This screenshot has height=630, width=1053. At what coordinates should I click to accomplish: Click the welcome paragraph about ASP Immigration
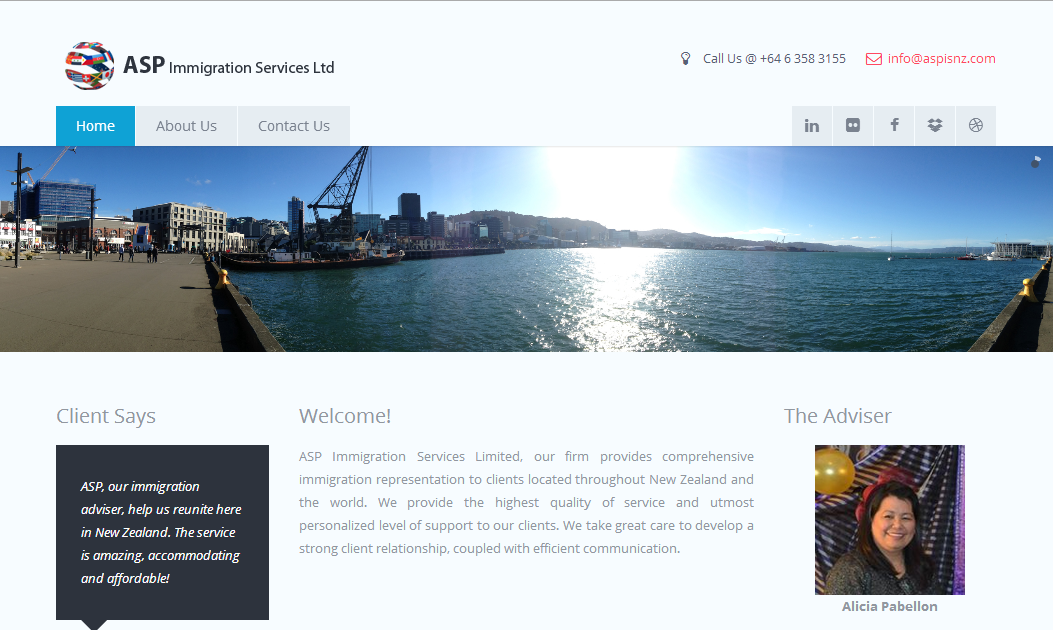click(526, 502)
